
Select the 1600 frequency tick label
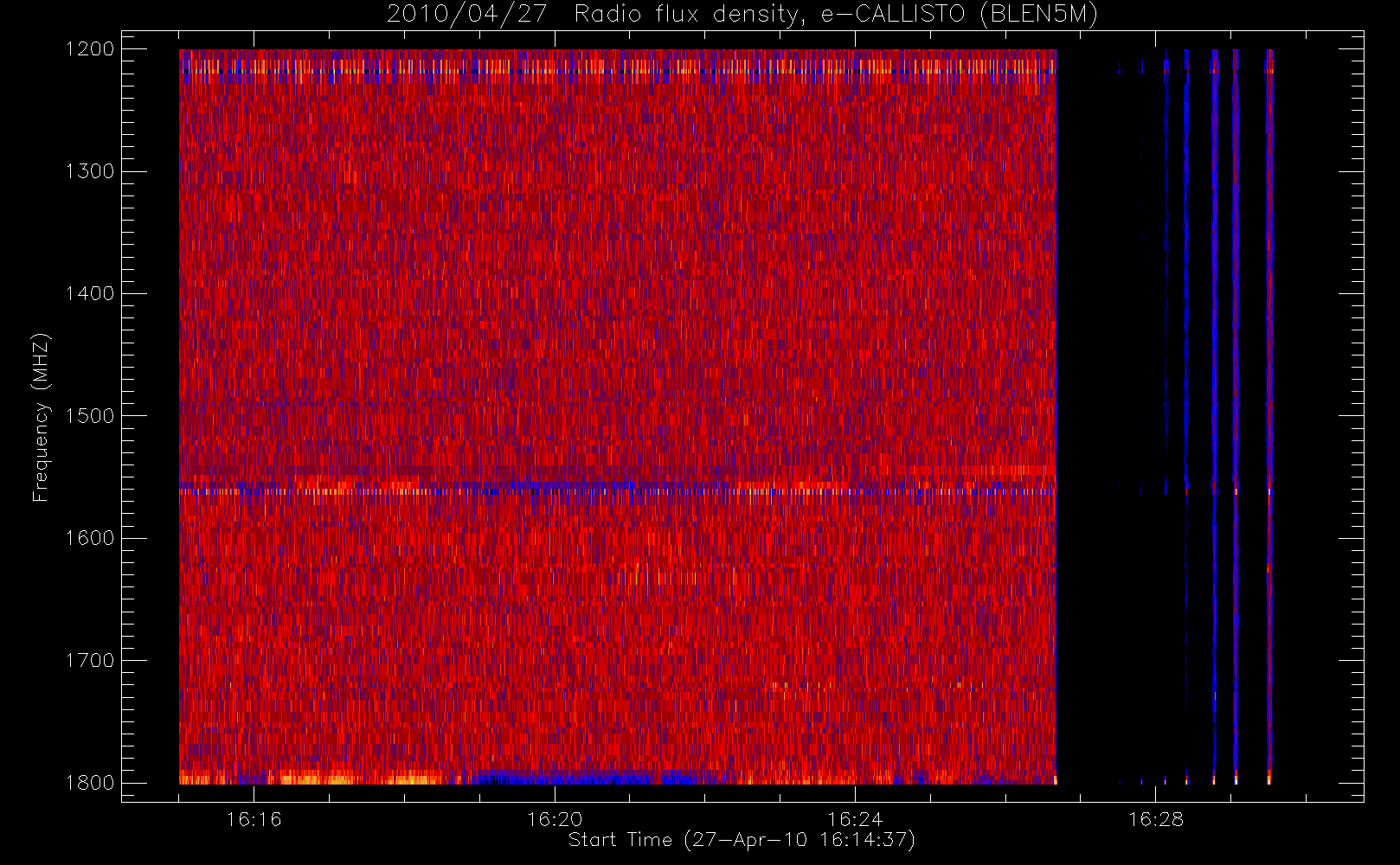click(90, 538)
